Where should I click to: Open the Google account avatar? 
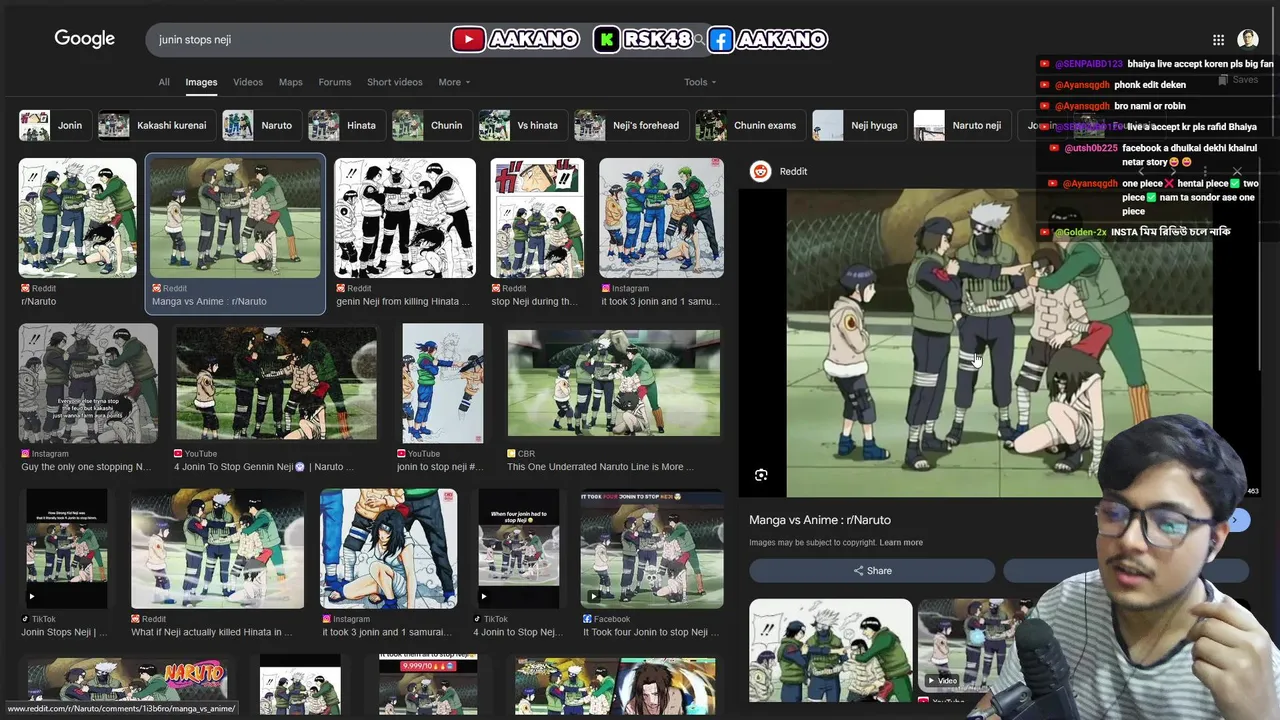1248,39
